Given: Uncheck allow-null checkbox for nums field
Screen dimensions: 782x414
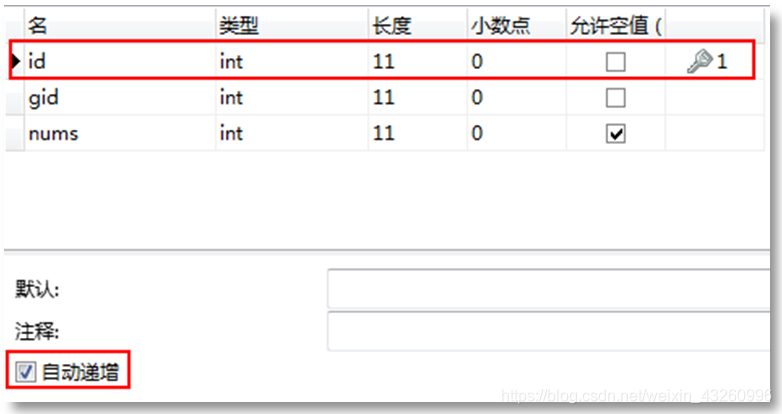Looking at the screenshot, I should [x=615, y=134].
